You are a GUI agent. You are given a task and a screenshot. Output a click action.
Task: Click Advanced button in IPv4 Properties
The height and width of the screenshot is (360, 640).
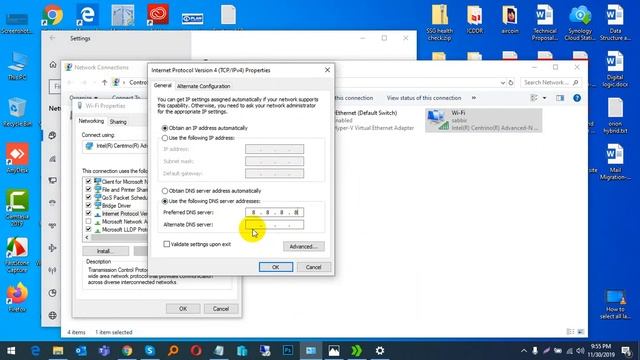[x=304, y=247]
